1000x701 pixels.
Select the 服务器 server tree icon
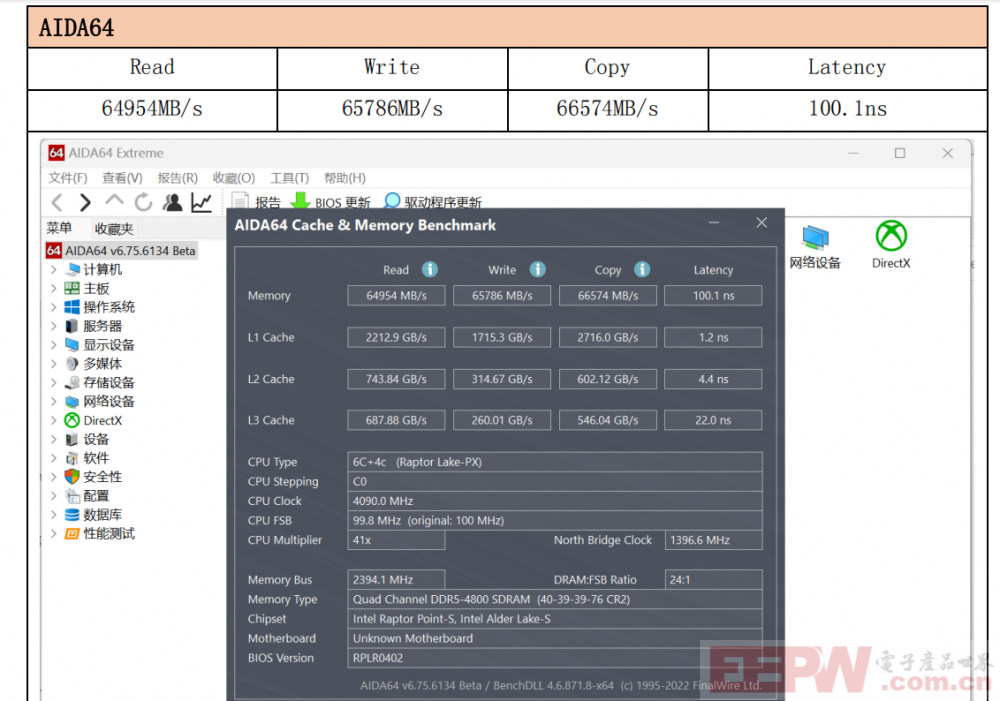coord(72,326)
